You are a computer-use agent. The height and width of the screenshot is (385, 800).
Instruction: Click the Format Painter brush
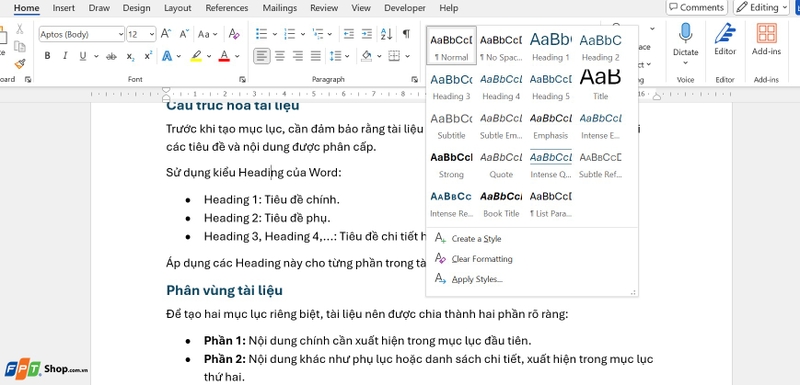pyautogui.click(x=19, y=64)
